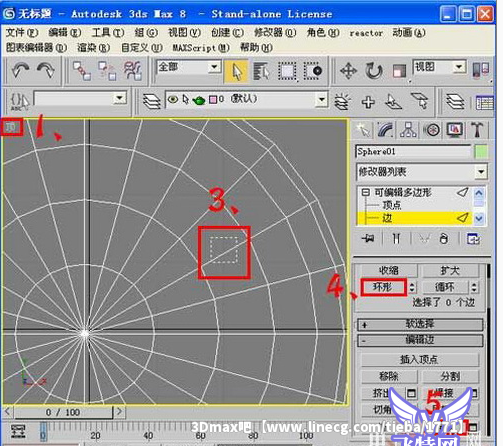Adjust the 环形 ring spinner arrows
The height and width of the screenshot is (446, 503).
pyautogui.click(x=413, y=287)
